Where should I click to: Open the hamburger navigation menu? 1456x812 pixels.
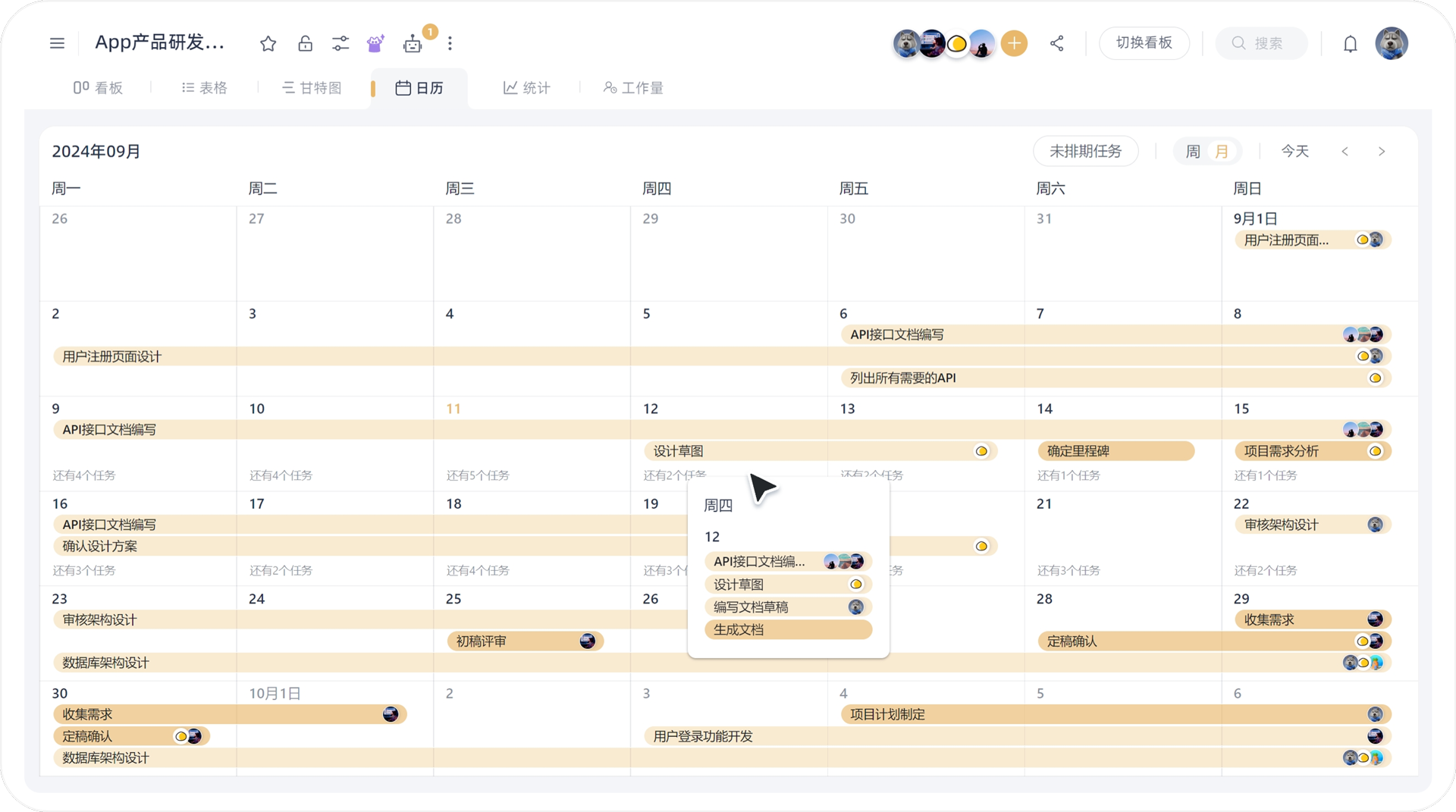pos(57,43)
